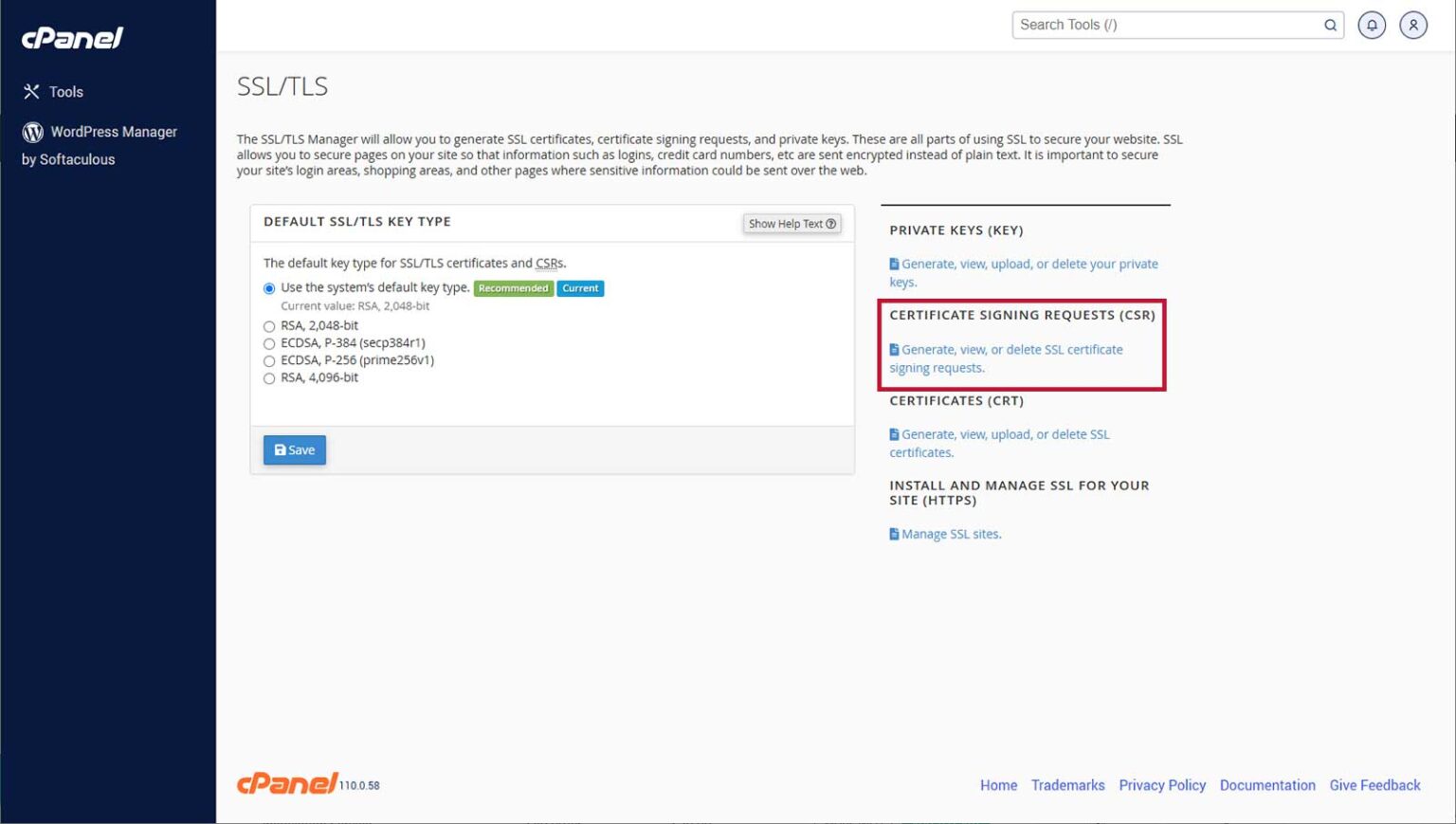Click the document icon beside Manage SSL sites
The image size is (1456, 824).
pyautogui.click(x=894, y=534)
